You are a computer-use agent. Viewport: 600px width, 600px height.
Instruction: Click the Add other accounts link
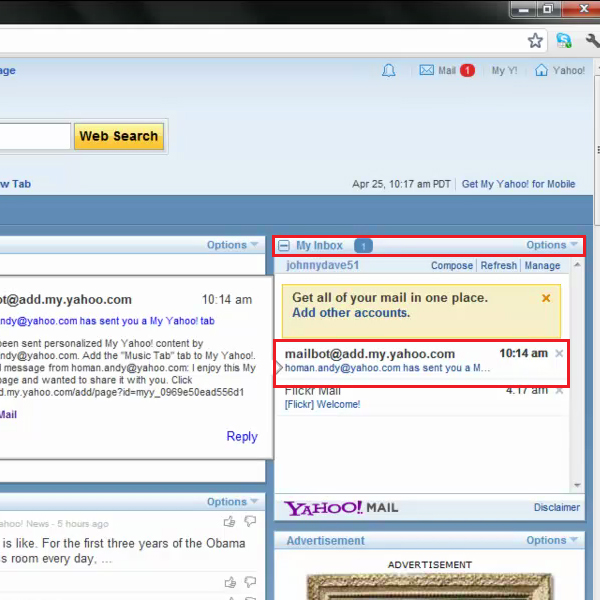(351, 313)
